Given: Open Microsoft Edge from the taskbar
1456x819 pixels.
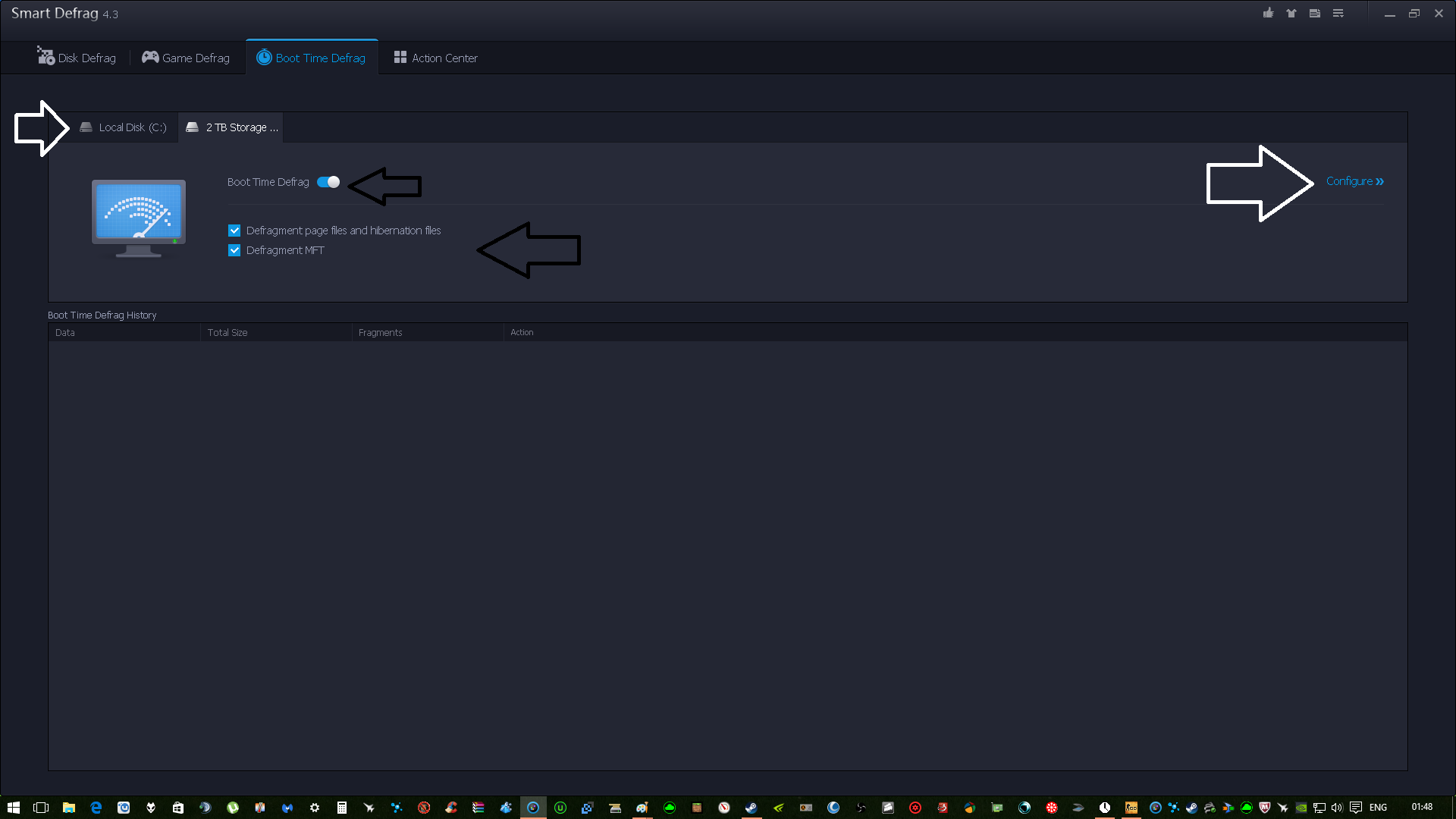Looking at the screenshot, I should [96, 808].
